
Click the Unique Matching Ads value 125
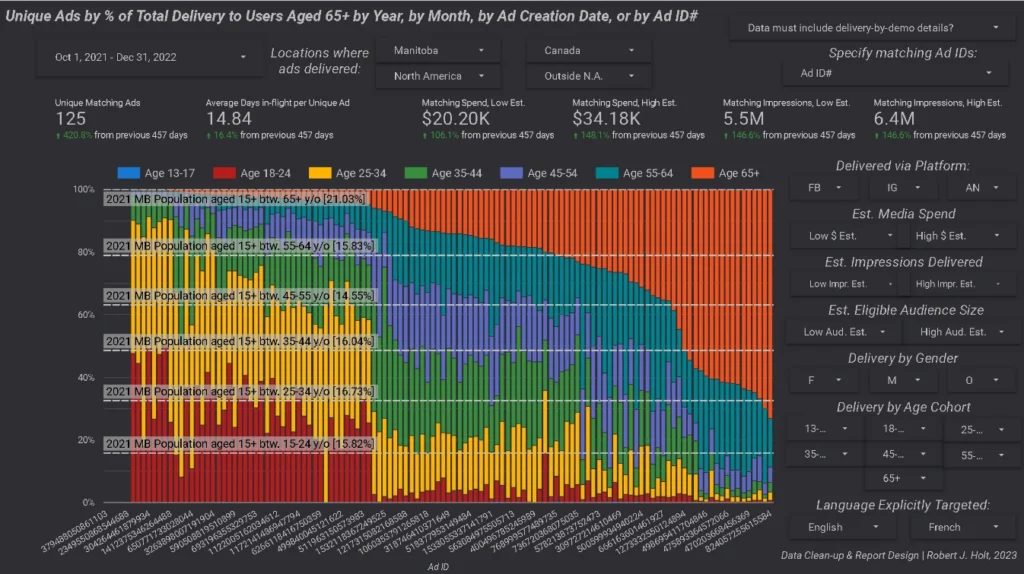tap(71, 119)
